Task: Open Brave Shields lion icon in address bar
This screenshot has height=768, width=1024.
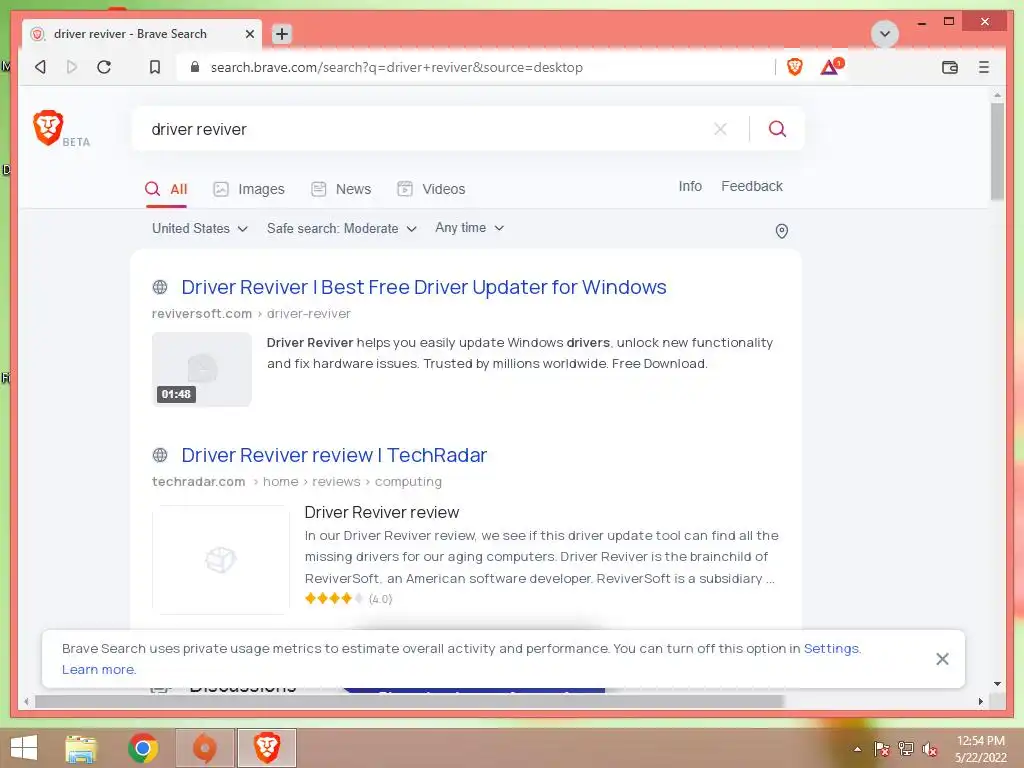Action: [x=795, y=67]
